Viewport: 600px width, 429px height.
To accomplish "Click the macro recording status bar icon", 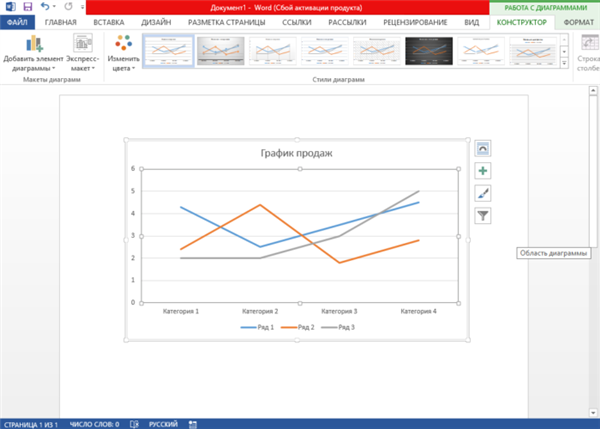I will [193, 424].
